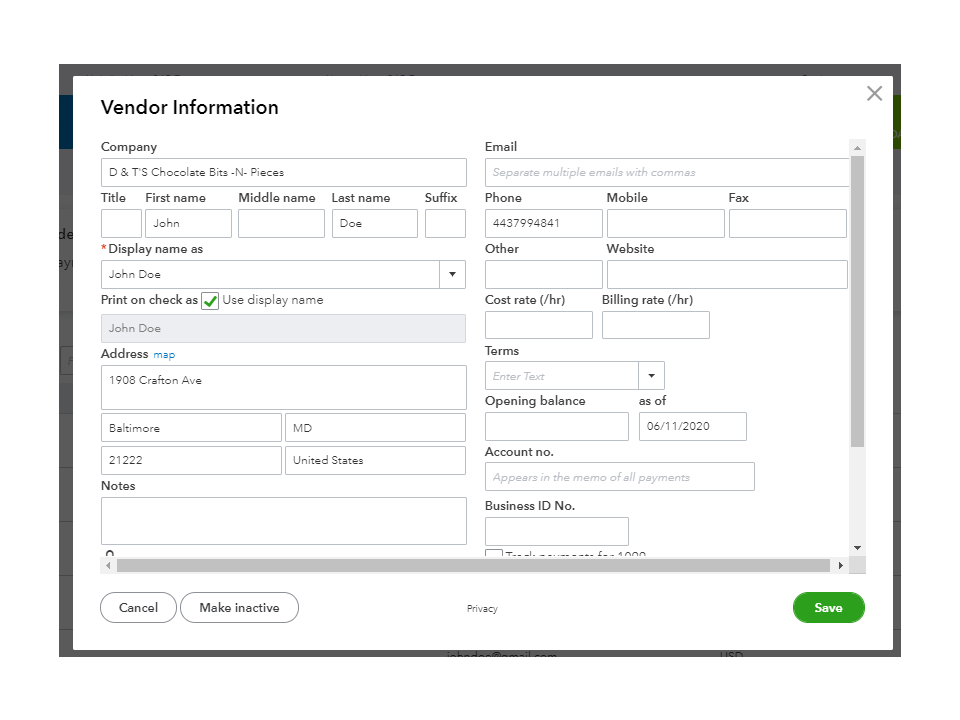960x720 pixels.
Task: Close the Vendor Information dialog
Action: (874, 93)
